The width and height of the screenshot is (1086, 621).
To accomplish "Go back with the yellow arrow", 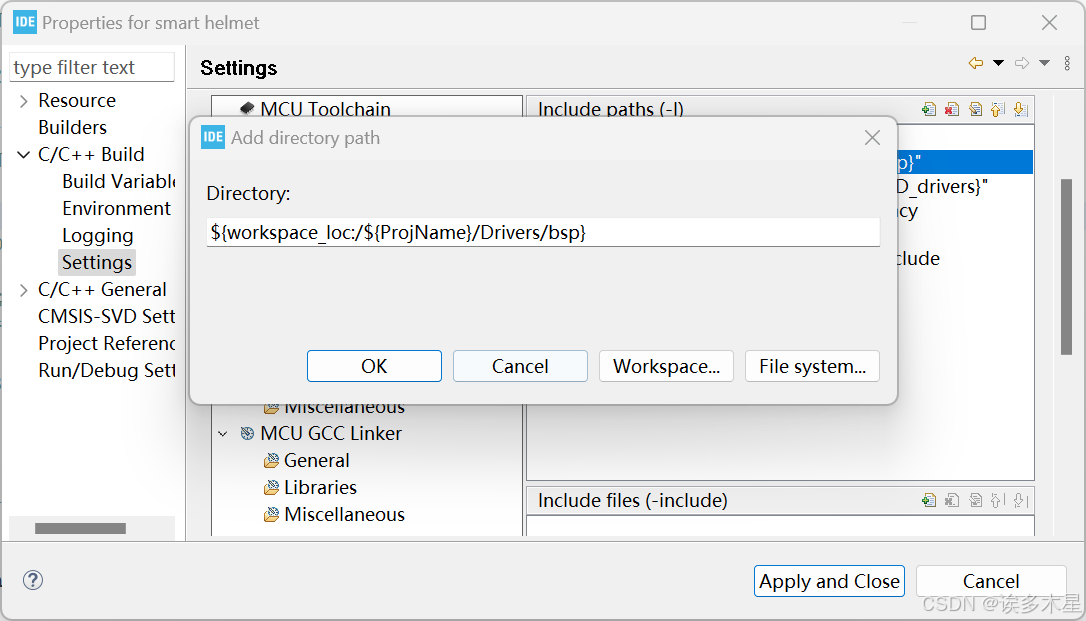I will (976, 63).
